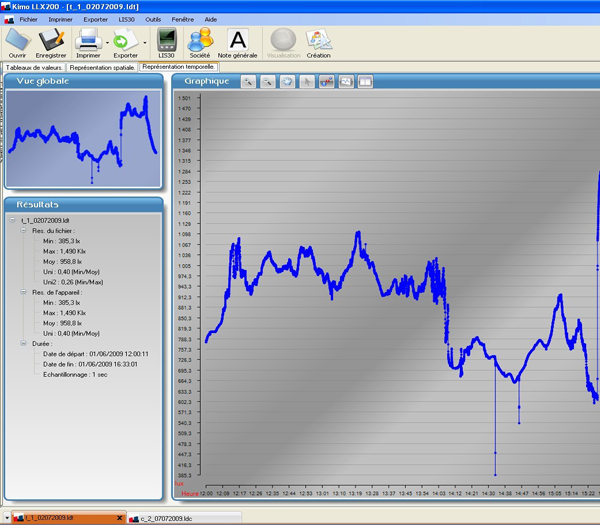600x525 pixels.
Task: Toggle the data points marker tool
Action: (326, 82)
